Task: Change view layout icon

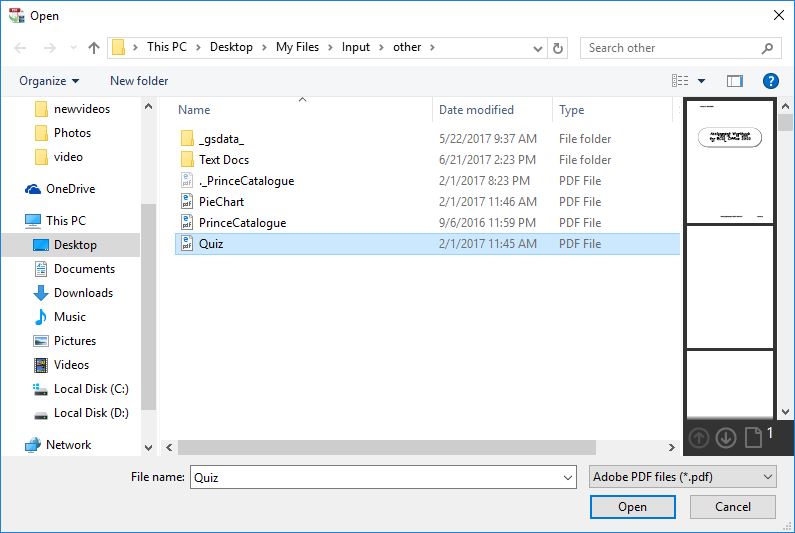Action: (680, 81)
